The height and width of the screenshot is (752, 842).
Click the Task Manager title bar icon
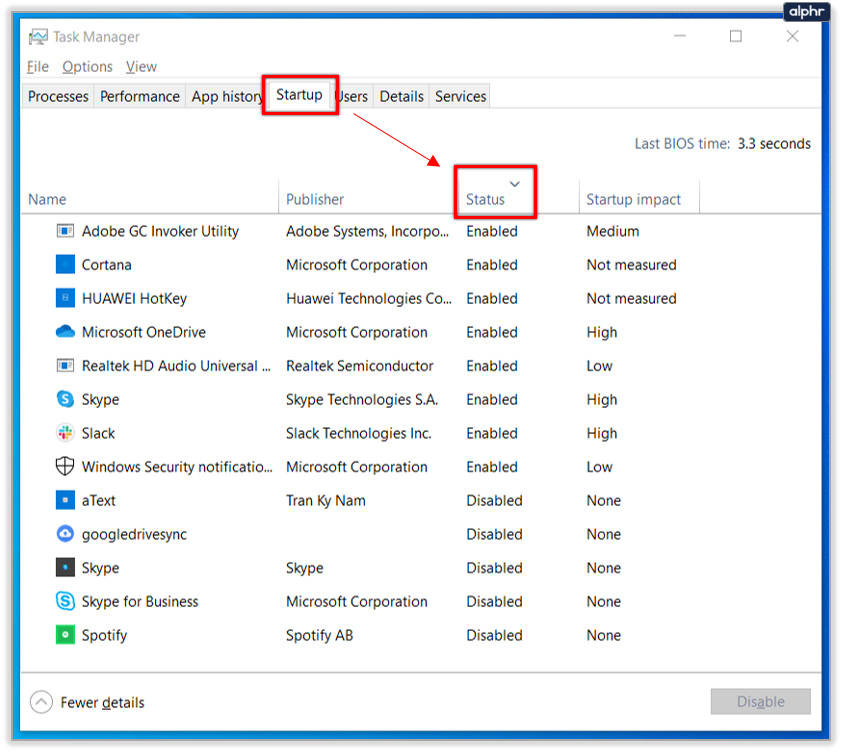coord(38,37)
